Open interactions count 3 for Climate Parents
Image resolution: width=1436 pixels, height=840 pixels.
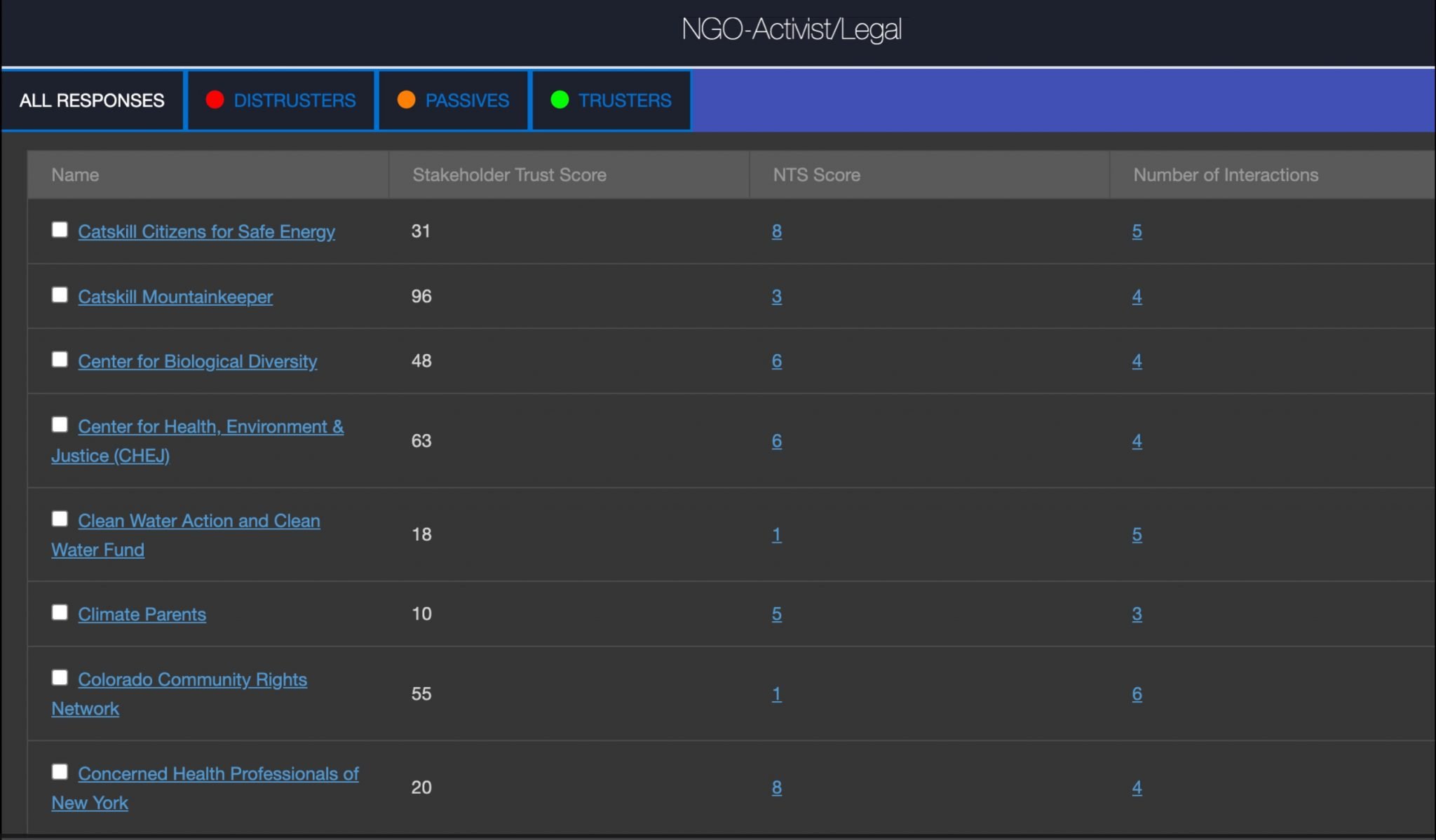[1137, 614]
